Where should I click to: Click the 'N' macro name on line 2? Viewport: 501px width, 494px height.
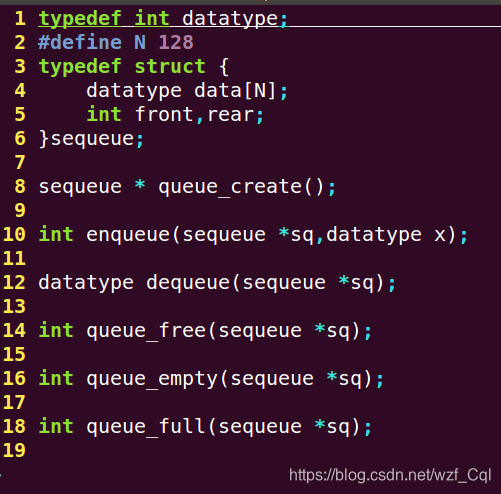[x=140, y=42]
